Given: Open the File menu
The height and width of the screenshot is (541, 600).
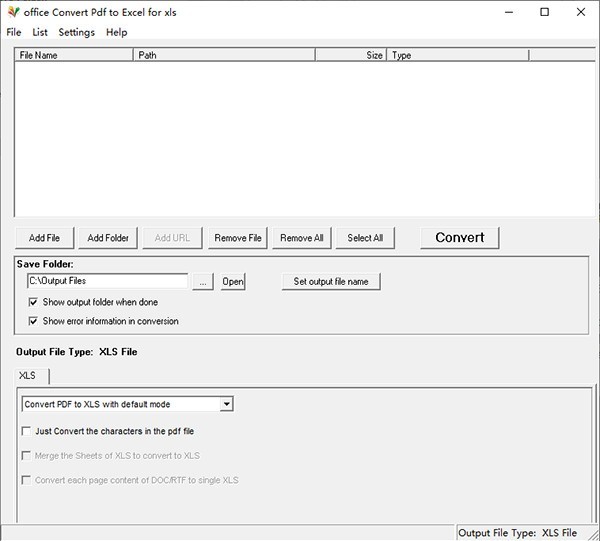Looking at the screenshot, I should tap(14, 33).
